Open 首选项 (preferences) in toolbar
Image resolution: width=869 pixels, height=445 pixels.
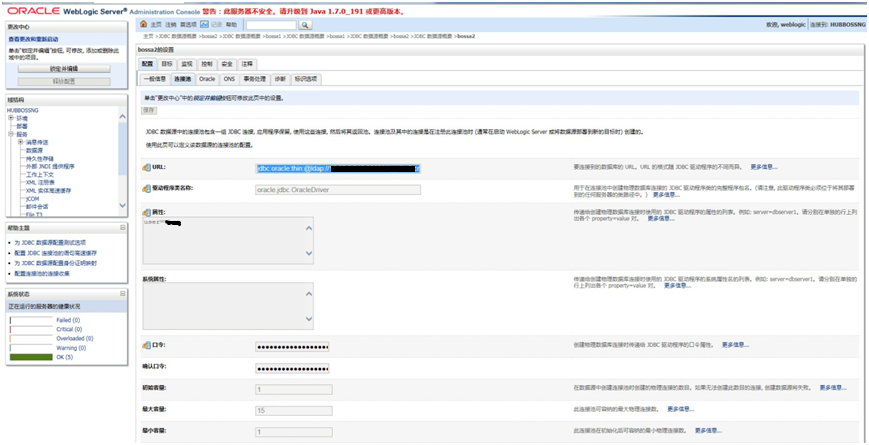tap(188, 25)
